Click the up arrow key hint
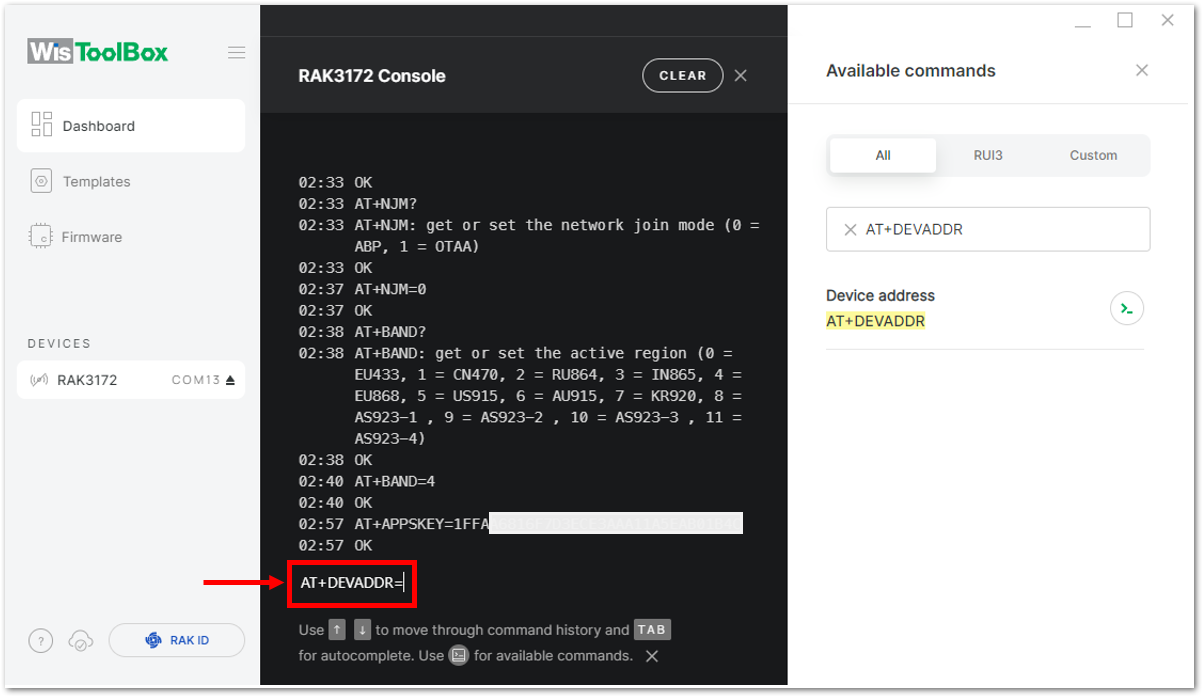 point(338,630)
